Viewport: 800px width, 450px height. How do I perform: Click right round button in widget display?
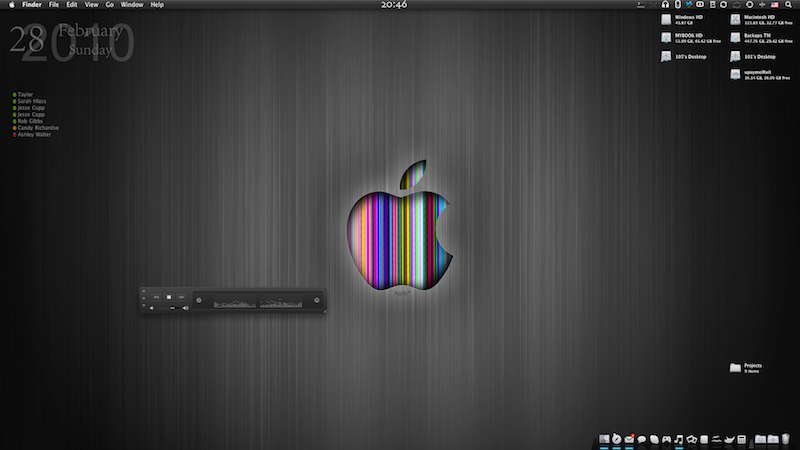[x=317, y=300]
